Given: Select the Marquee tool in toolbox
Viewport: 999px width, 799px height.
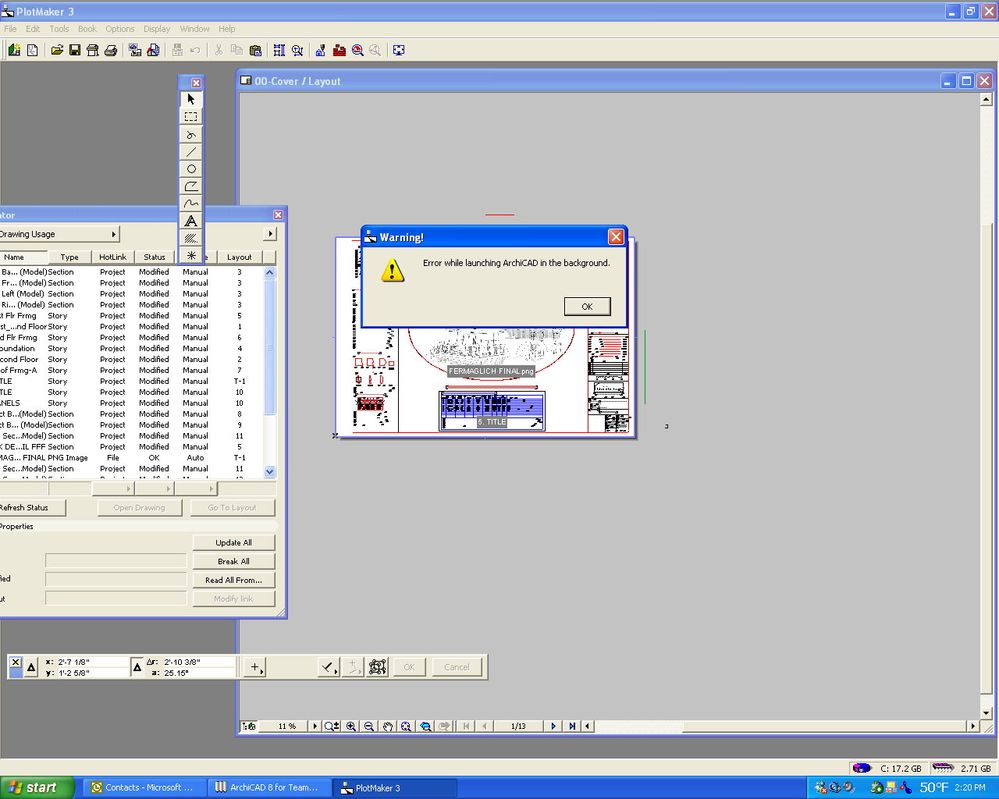Looking at the screenshot, I should [x=190, y=117].
